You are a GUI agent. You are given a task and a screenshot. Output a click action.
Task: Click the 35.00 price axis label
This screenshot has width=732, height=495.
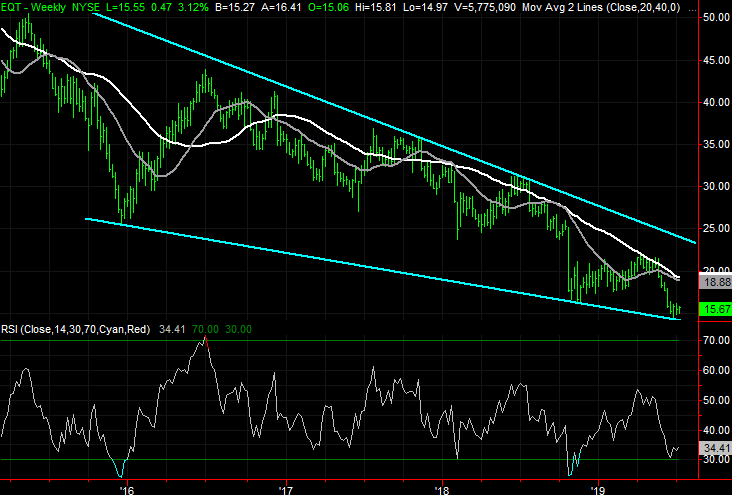(x=717, y=144)
